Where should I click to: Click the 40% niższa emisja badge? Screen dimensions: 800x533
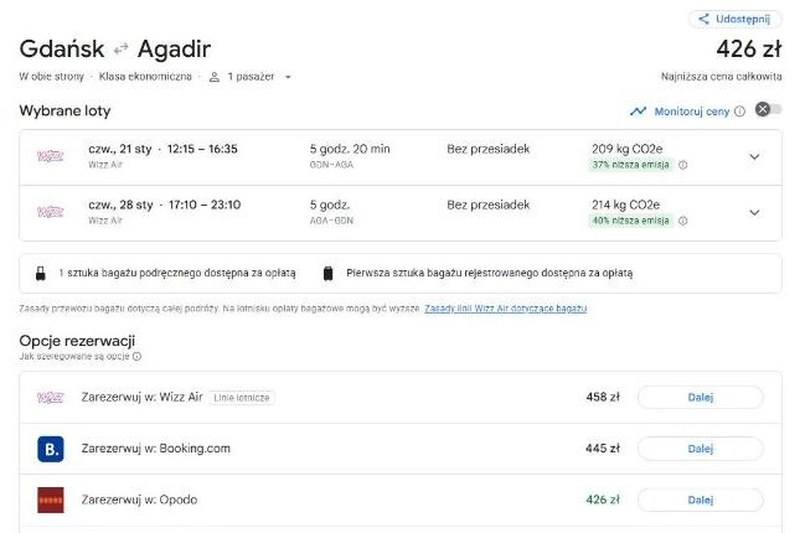(630, 220)
